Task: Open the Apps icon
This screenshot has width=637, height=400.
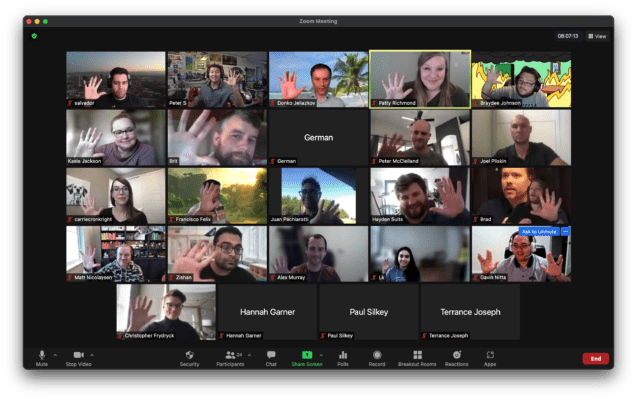Action: pyautogui.click(x=490, y=356)
